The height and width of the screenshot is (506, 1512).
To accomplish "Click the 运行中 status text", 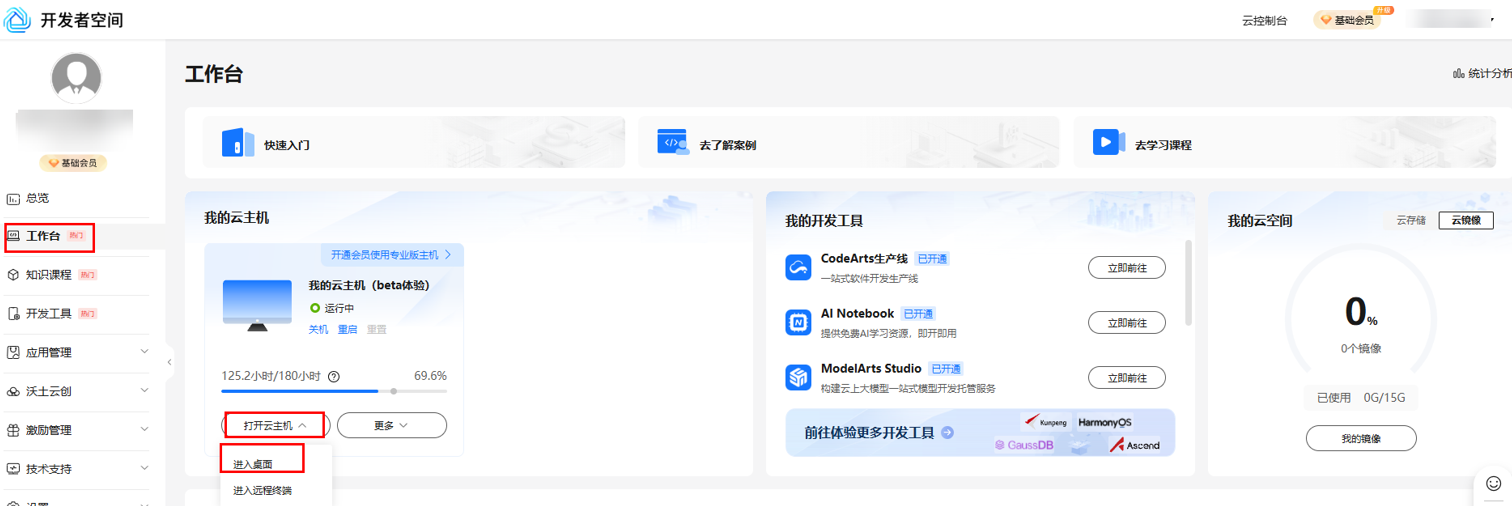I will (x=339, y=308).
